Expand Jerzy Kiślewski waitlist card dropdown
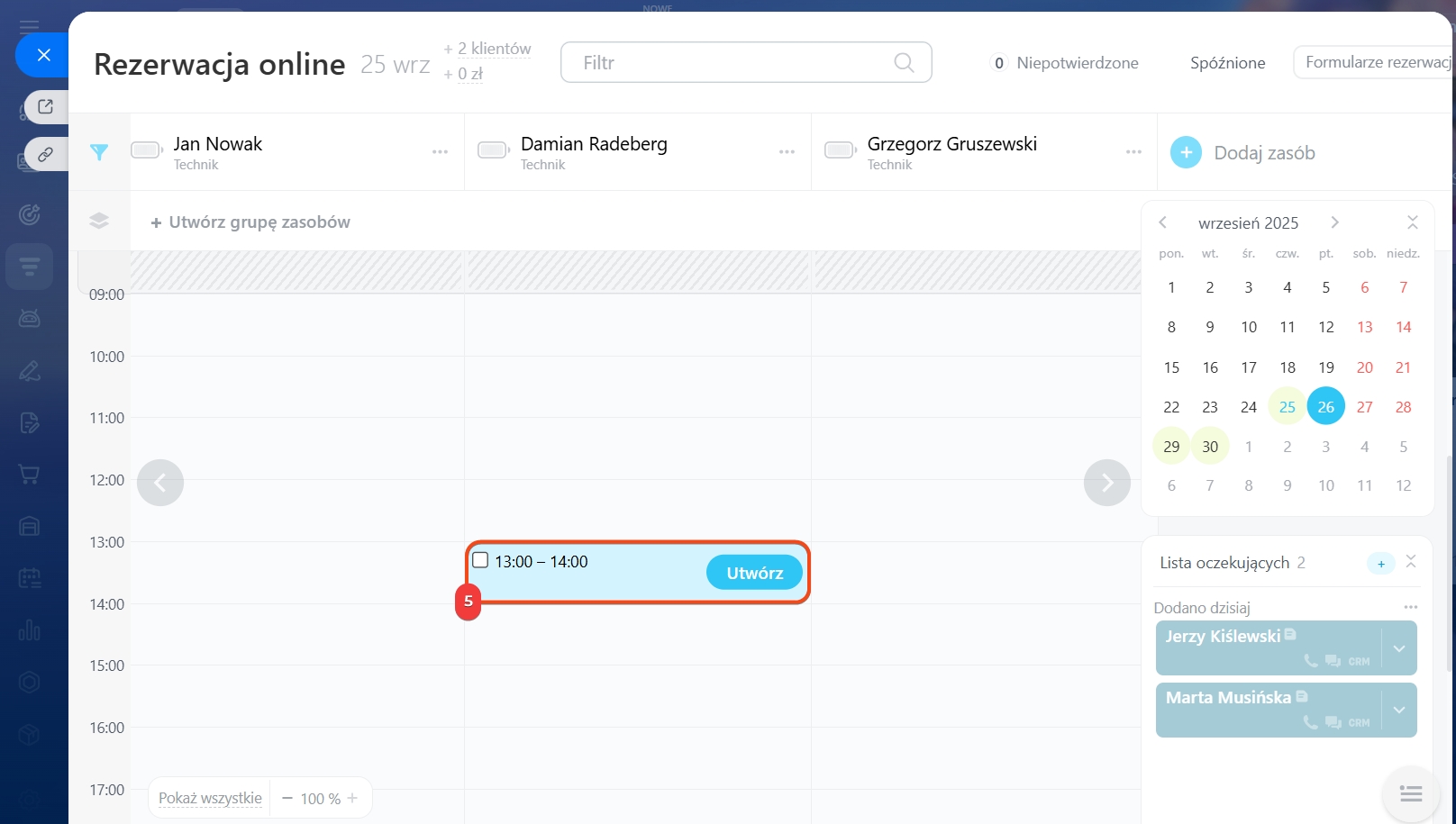The image size is (1456, 824). click(1399, 648)
